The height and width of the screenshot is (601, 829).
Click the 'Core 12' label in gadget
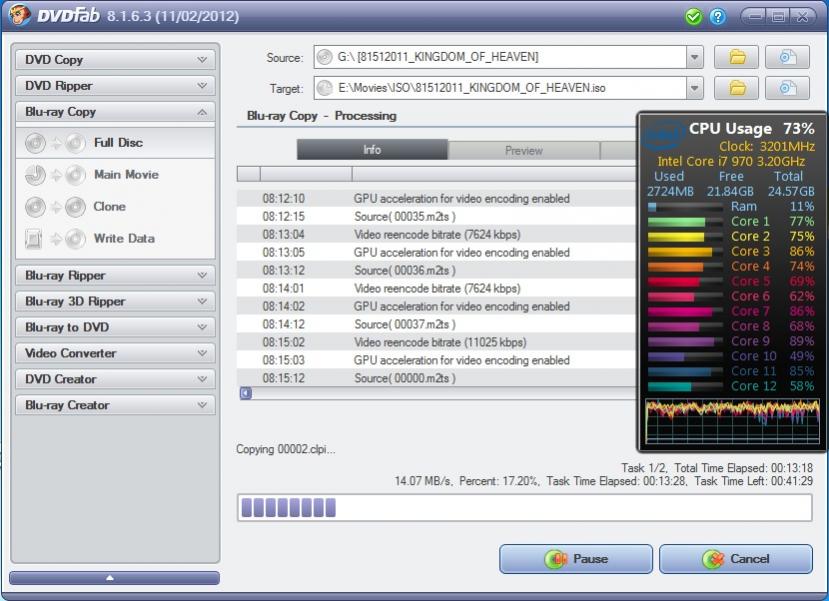coord(754,386)
